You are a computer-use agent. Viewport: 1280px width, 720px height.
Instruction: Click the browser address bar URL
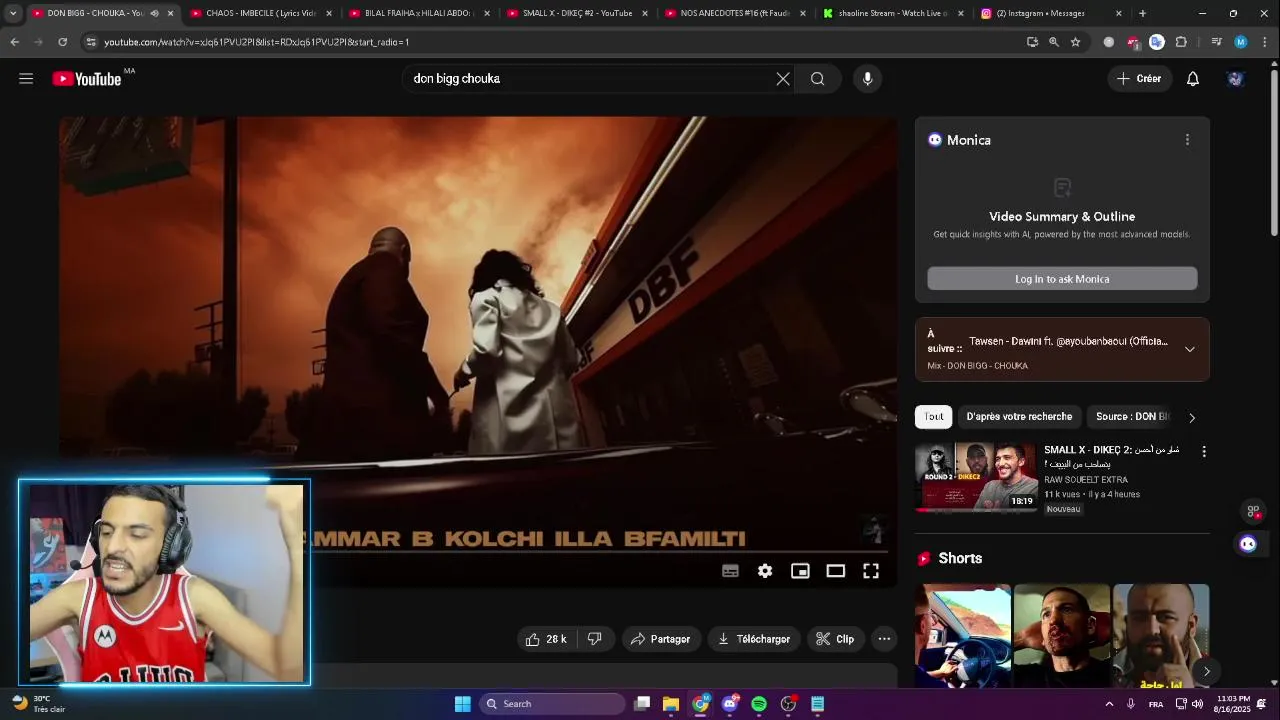256,42
